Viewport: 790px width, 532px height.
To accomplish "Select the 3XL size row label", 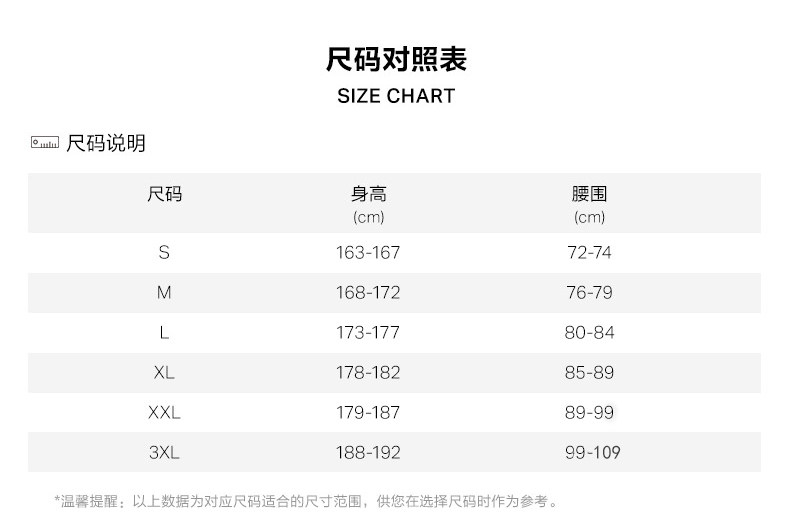I will (x=164, y=453).
